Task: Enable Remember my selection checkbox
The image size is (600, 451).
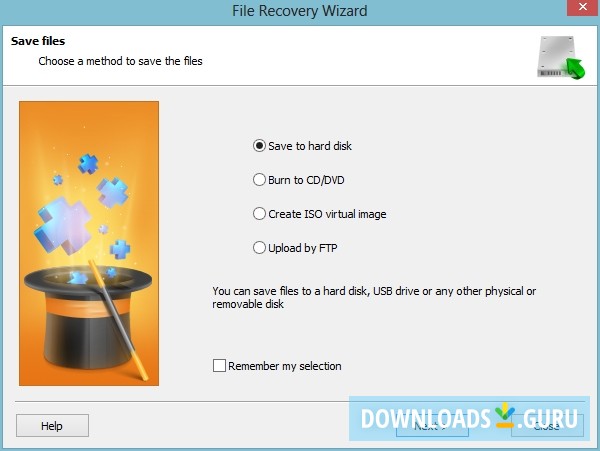Action: coord(219,366)
